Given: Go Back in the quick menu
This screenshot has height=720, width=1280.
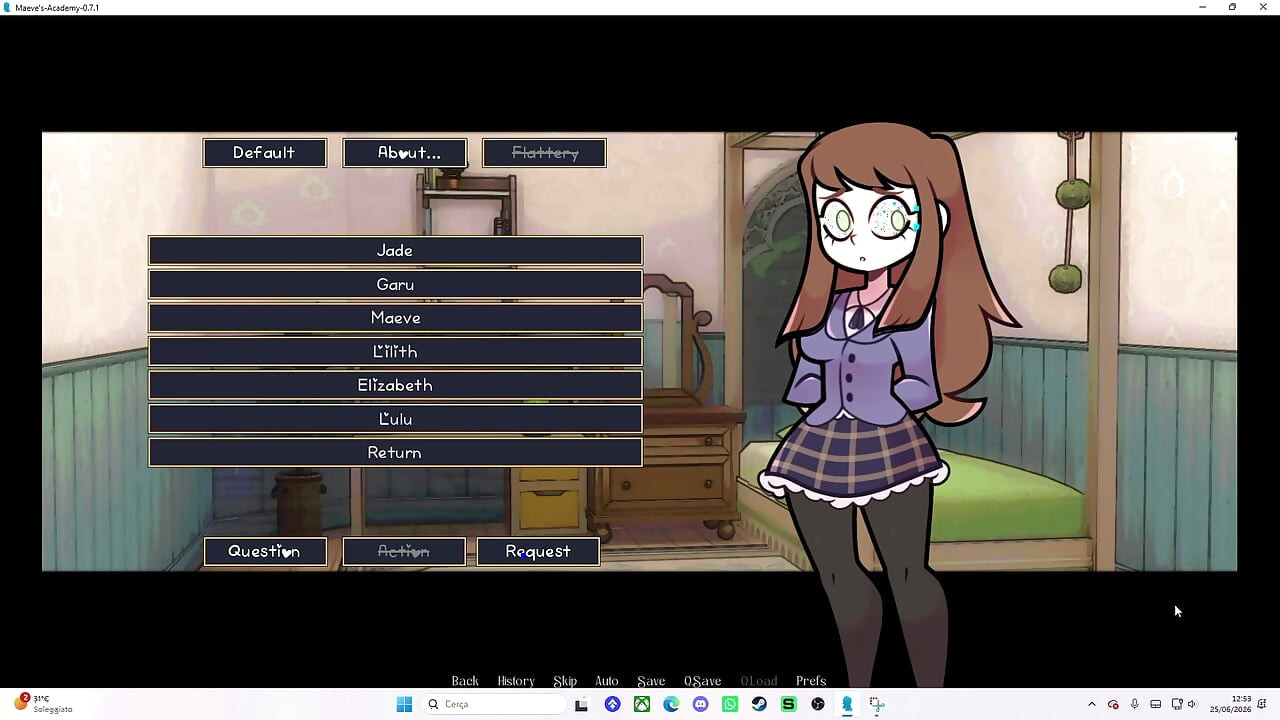Looking at the screenshot, I should coord(465,681).
